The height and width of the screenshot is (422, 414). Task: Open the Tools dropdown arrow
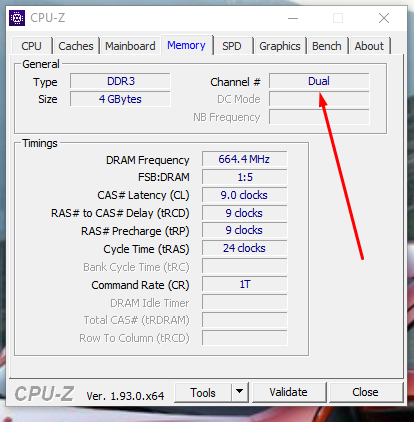coord(240,392)
